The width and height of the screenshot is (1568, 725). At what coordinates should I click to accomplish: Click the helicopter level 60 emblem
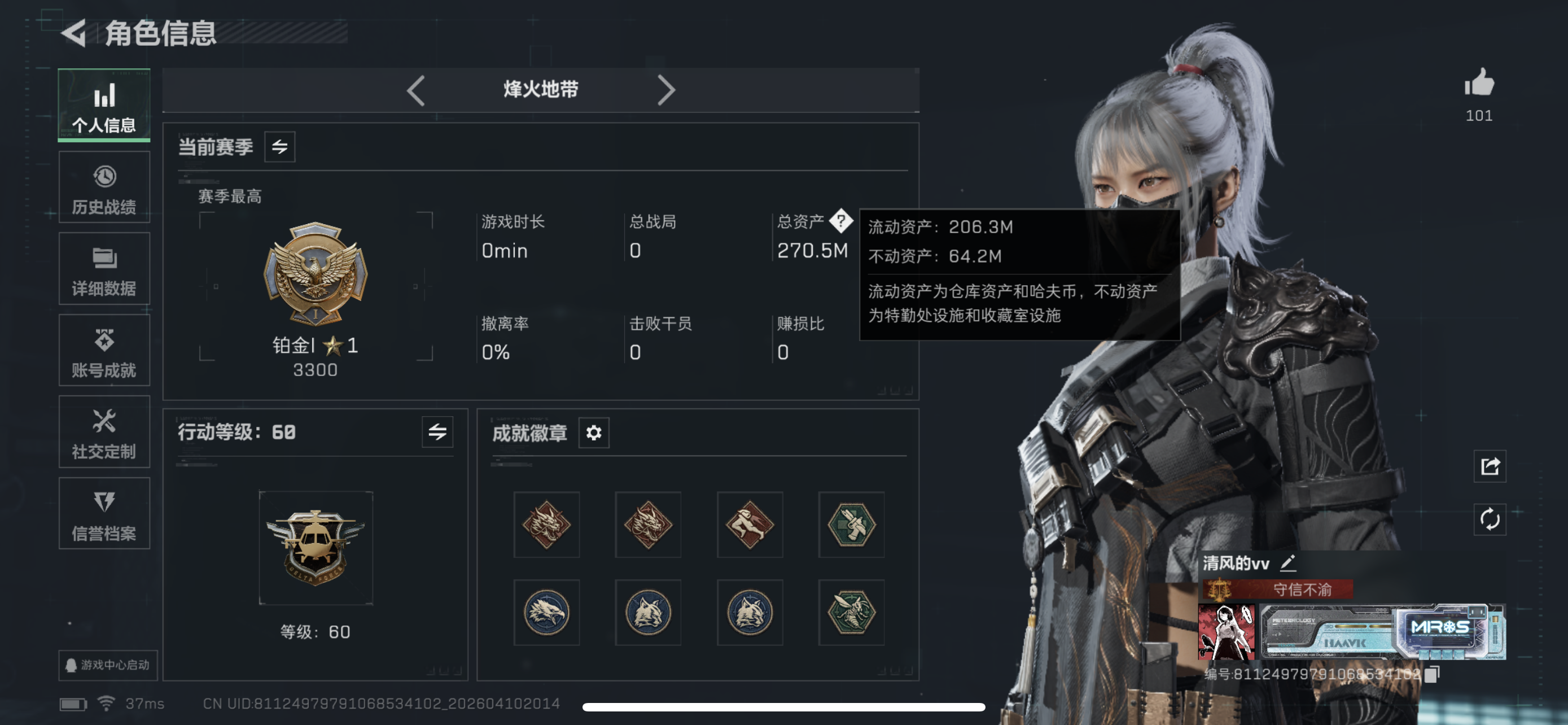point(316,547)
